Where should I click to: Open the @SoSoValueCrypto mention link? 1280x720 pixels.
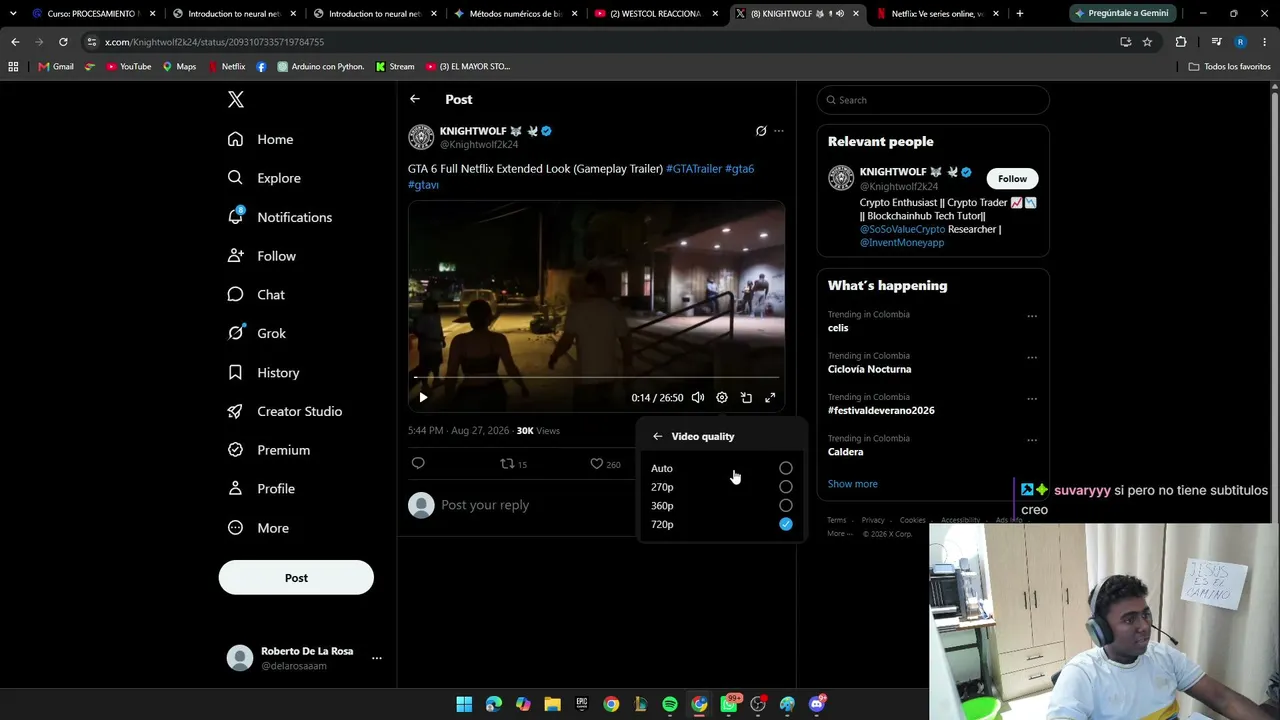pyautogui.click(x=902, y=229)
